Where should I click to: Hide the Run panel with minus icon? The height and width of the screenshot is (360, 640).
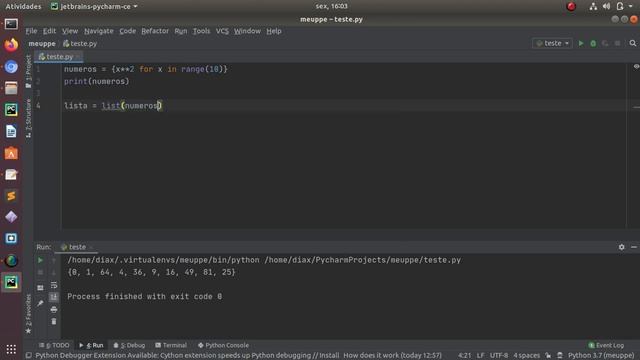coord(633,247)
